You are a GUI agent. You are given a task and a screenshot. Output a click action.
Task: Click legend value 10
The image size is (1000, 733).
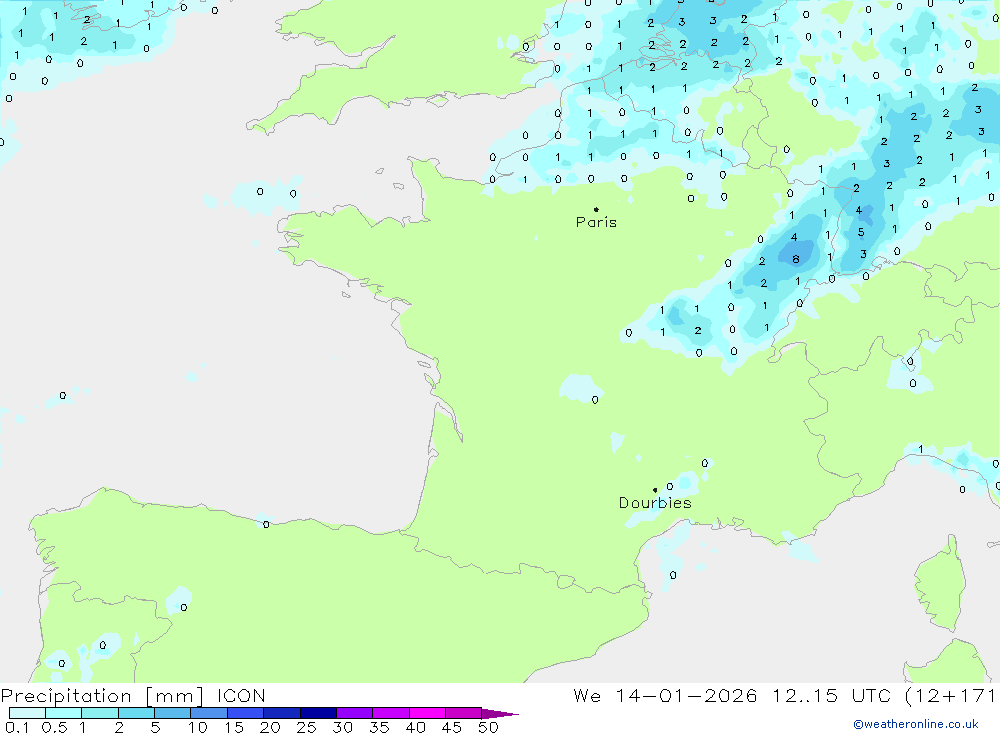[x=198, y=727]
